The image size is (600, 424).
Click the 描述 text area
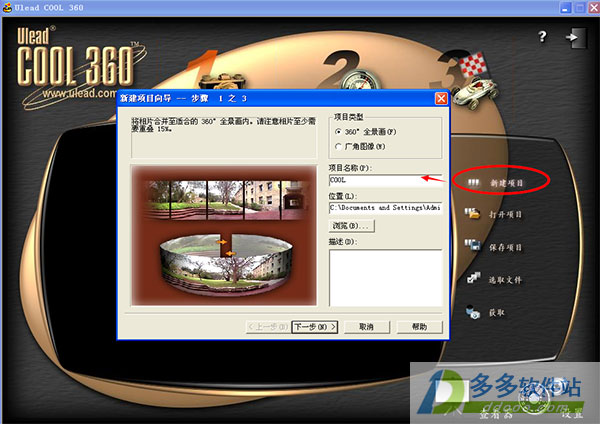(x=386, y=278)
